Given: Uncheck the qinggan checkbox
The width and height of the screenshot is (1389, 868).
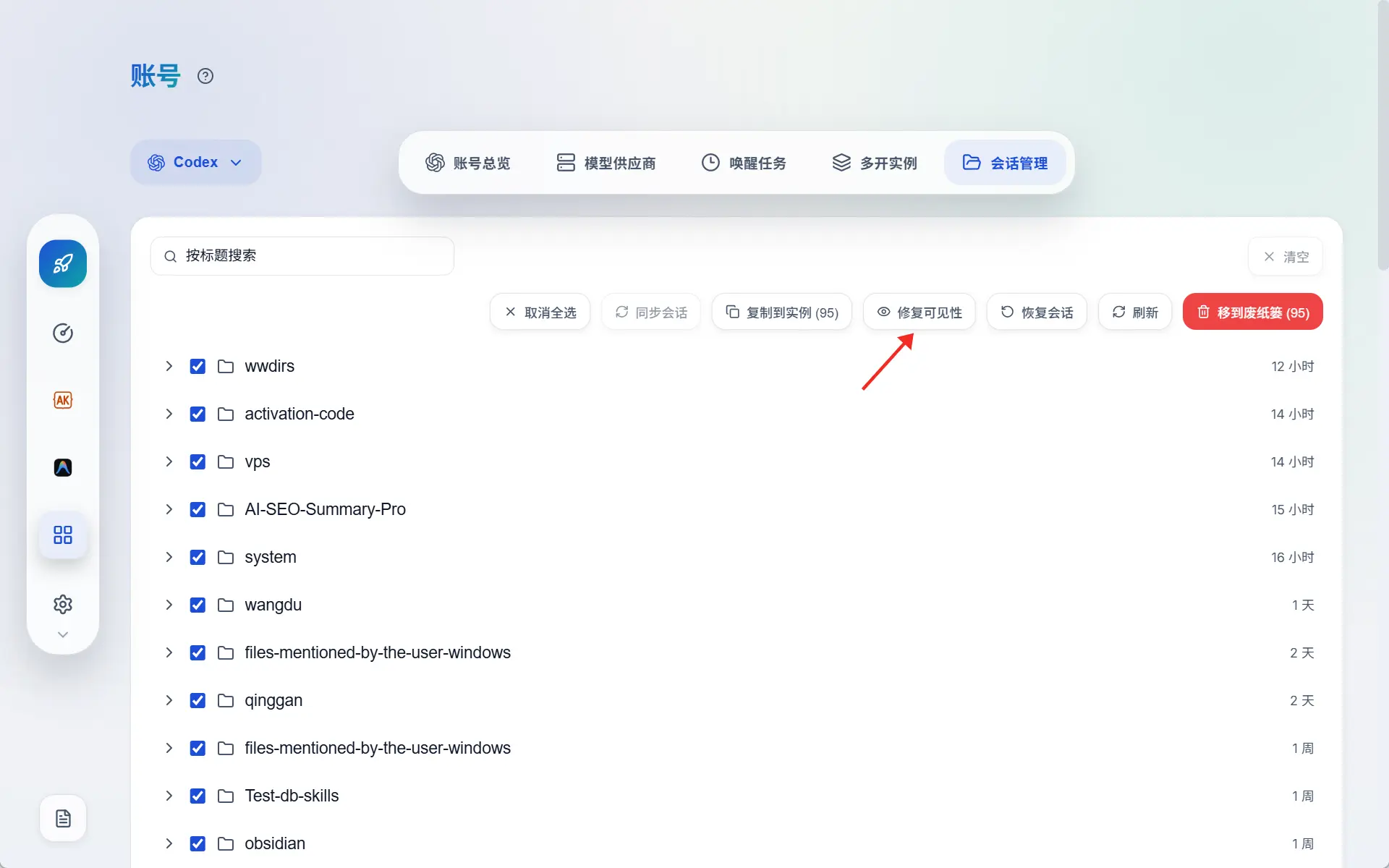Looking at the screenshot, I should [197, 700].
